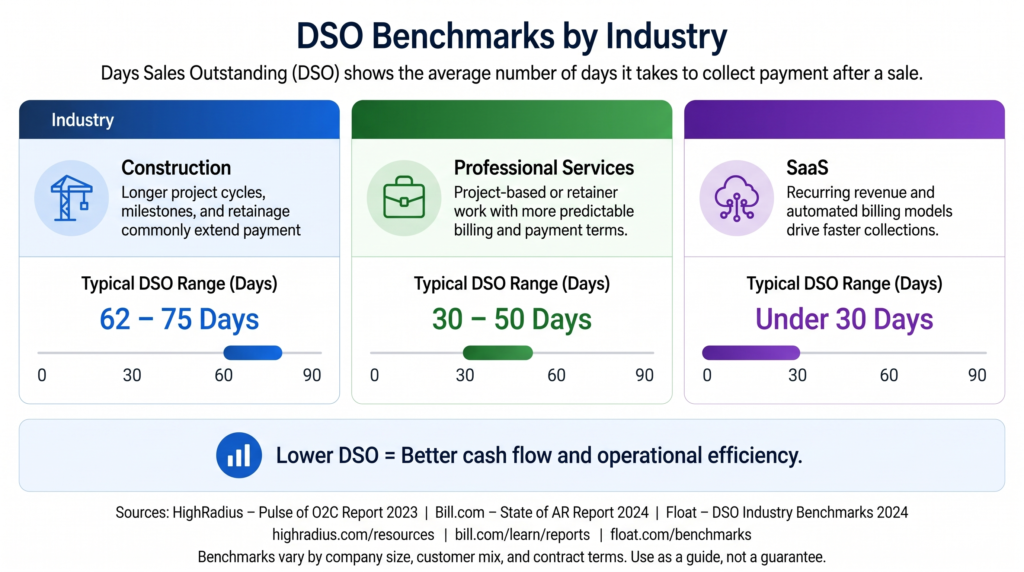Open the highradius.com/resources link
The height and width of the screenshot is (572, 1024).
tap(353, 535)
